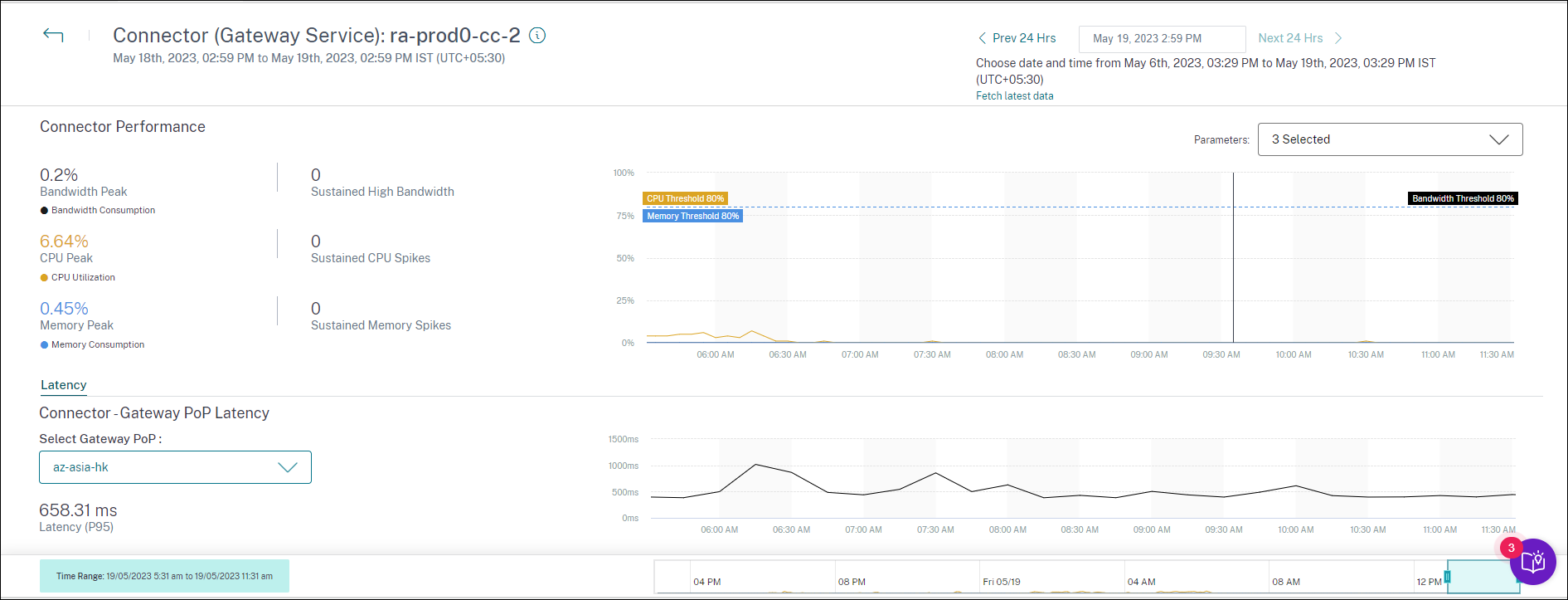This screenshot has height=600, width=1568.
Task: Click the Prev 24 Hrs left chevron
Action: 982,38
